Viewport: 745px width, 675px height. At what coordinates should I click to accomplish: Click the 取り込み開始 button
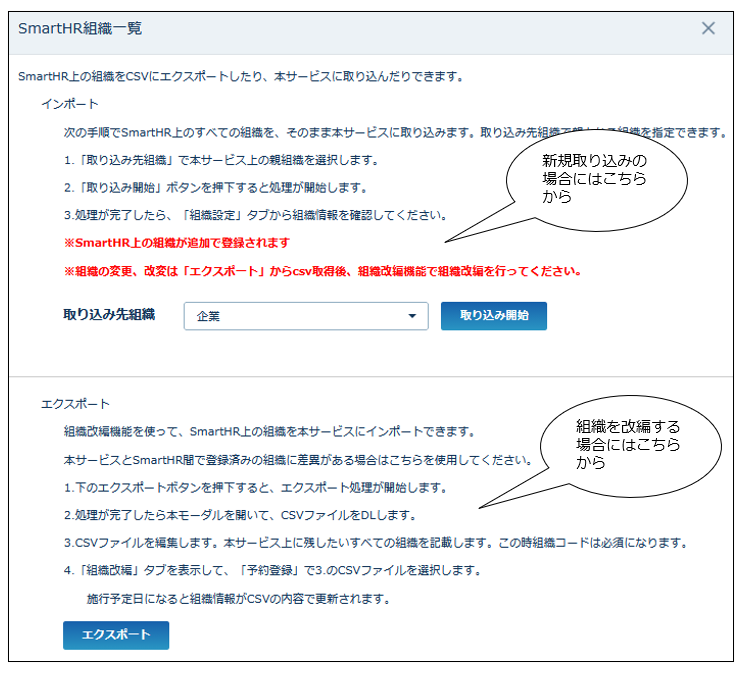point(494,316)
